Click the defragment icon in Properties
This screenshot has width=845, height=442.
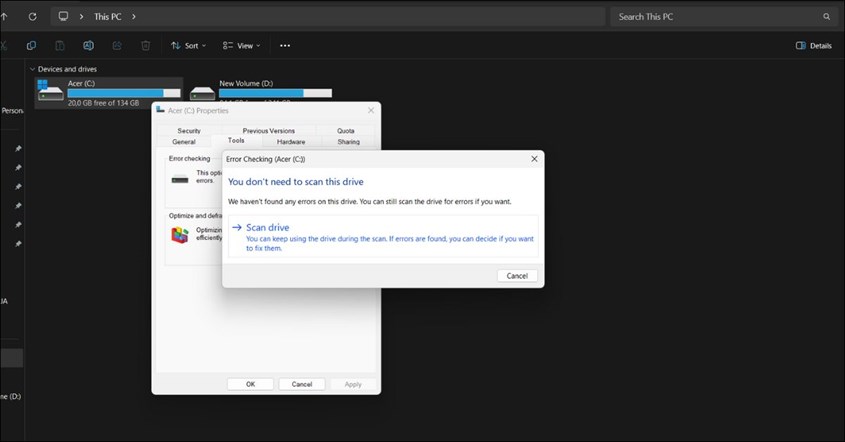[180, 235]
